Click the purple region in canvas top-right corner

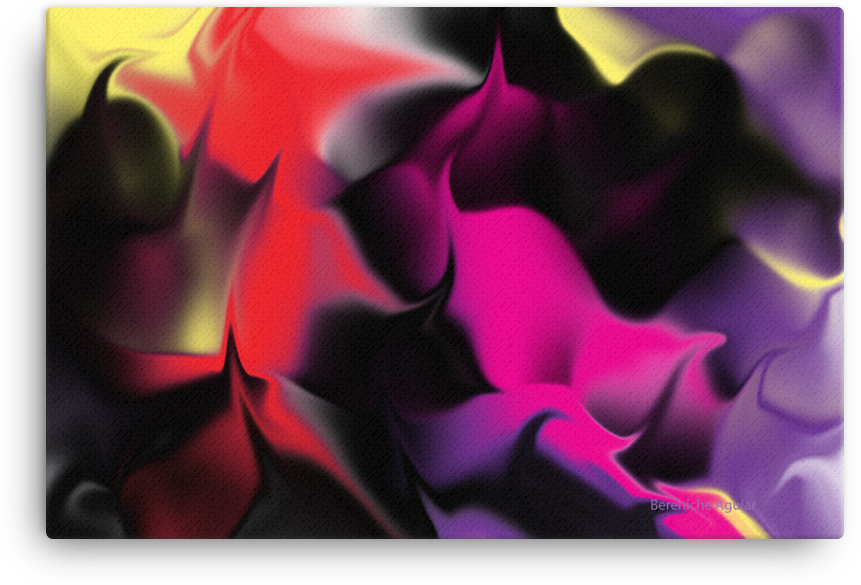790,60
